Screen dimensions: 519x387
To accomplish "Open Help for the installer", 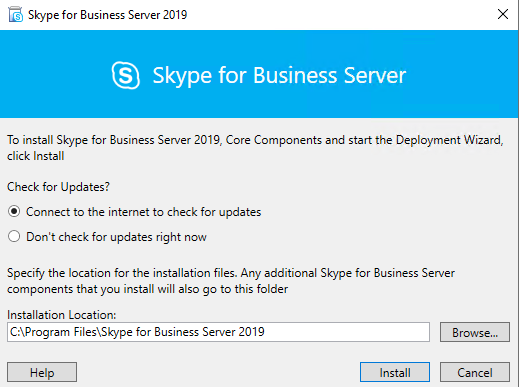I will tap(42, 372).
